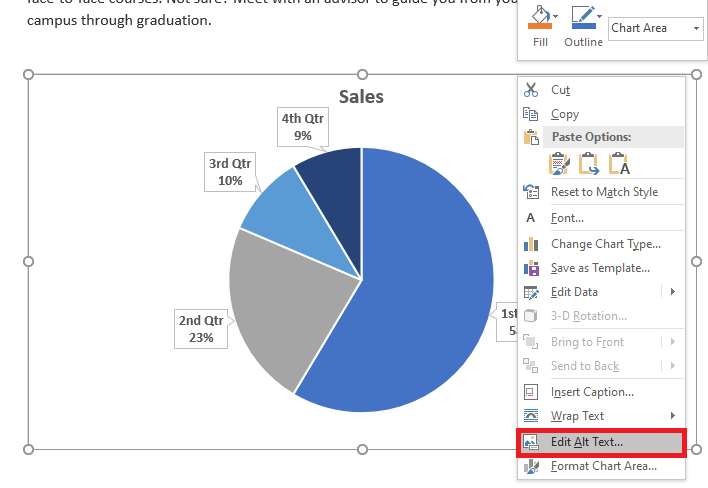Expand the Wrap Text submenu arrow
The image size is (708, 488).
click(x=673, y=415)
